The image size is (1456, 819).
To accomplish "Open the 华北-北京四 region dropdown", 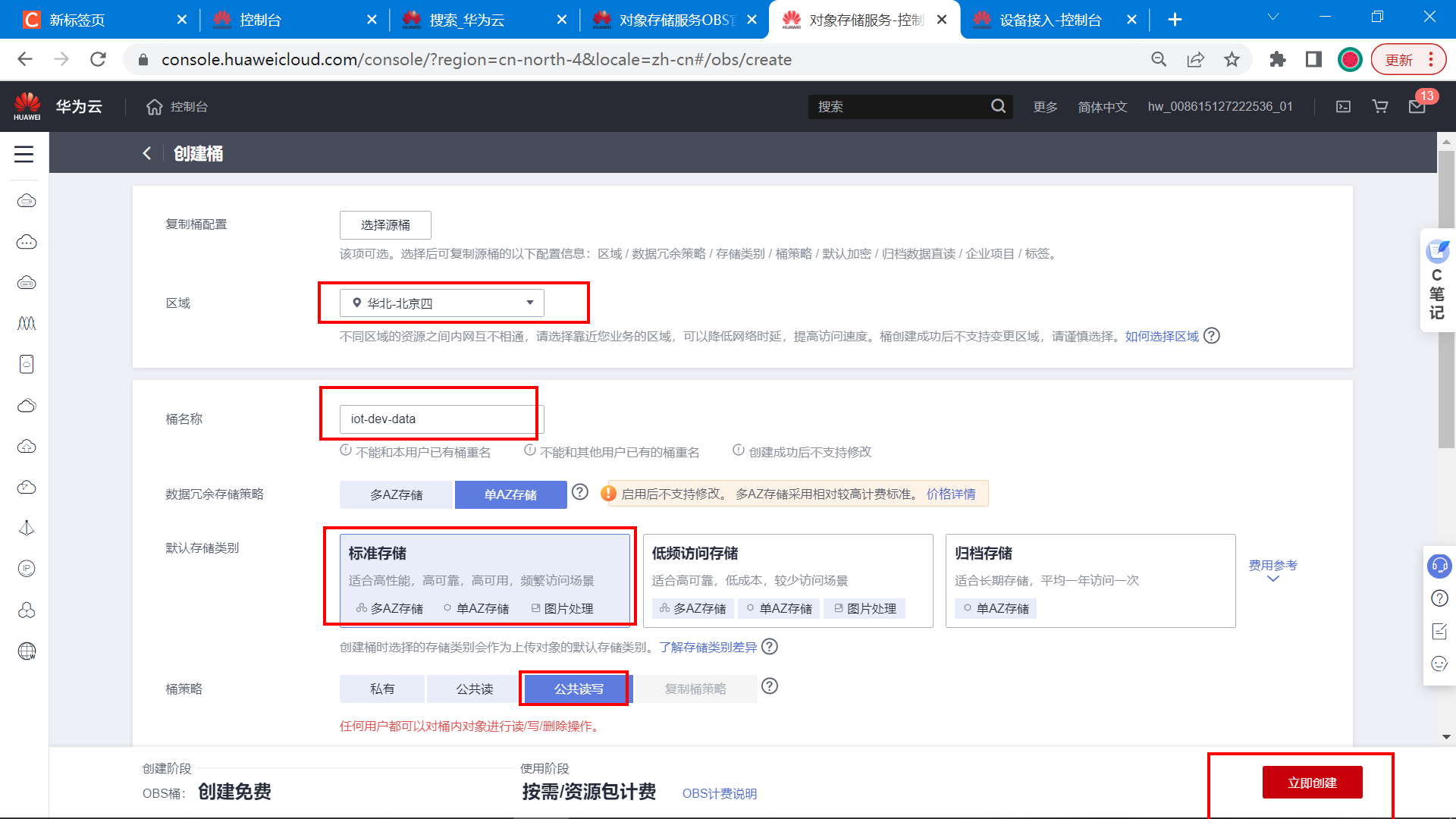I will pos(442,303).
